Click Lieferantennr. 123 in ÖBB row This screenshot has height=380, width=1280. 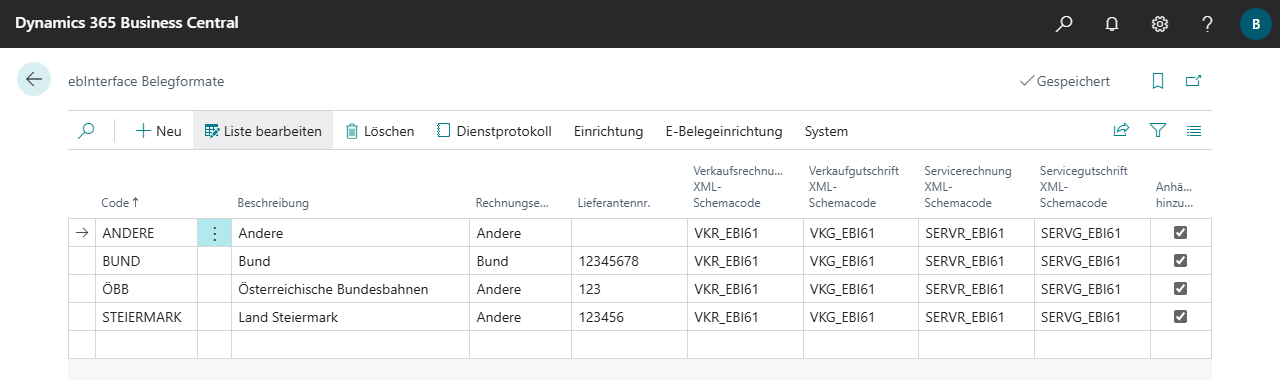point(589,289)
